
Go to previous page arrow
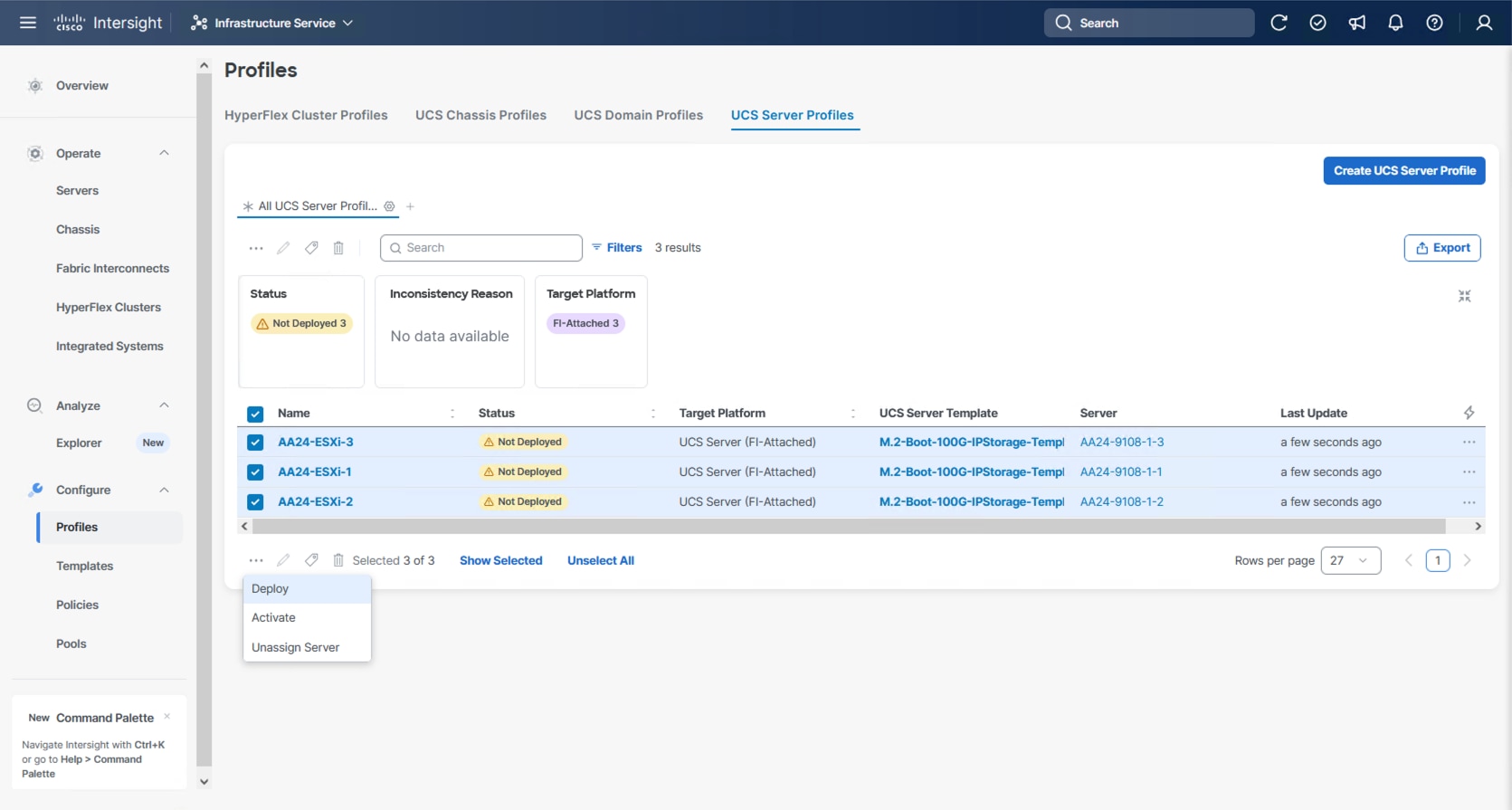point(1409,560)
